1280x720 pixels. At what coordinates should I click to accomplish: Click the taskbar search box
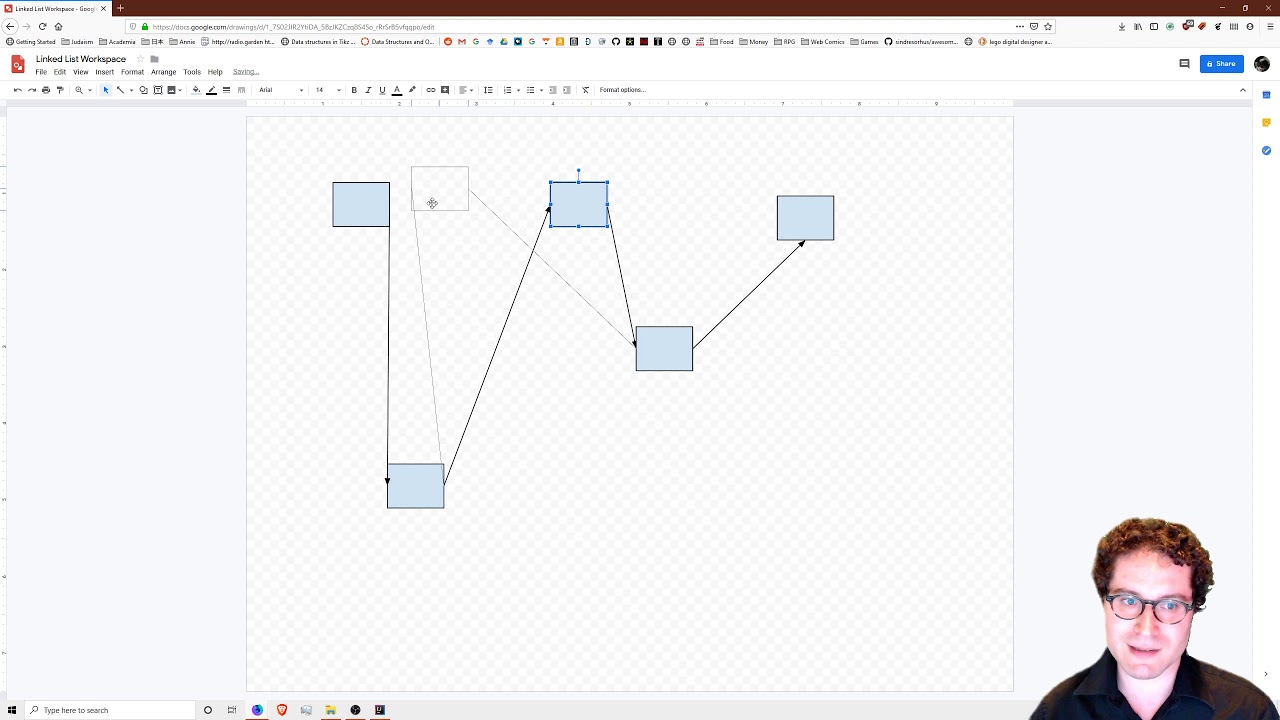pyautogui.click(x=108, y=710)
